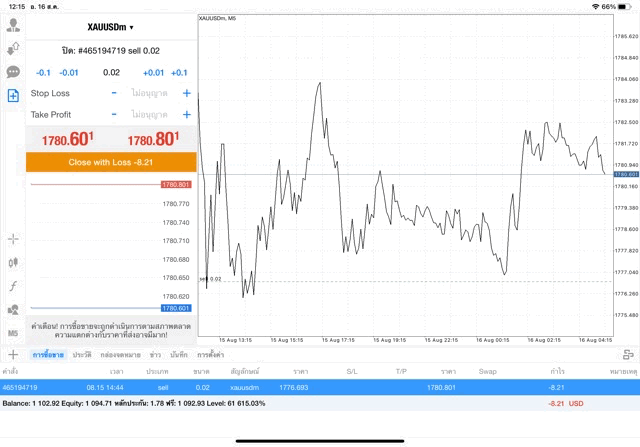Increase Stop Loss with plus button

click(x=186, y=93)
